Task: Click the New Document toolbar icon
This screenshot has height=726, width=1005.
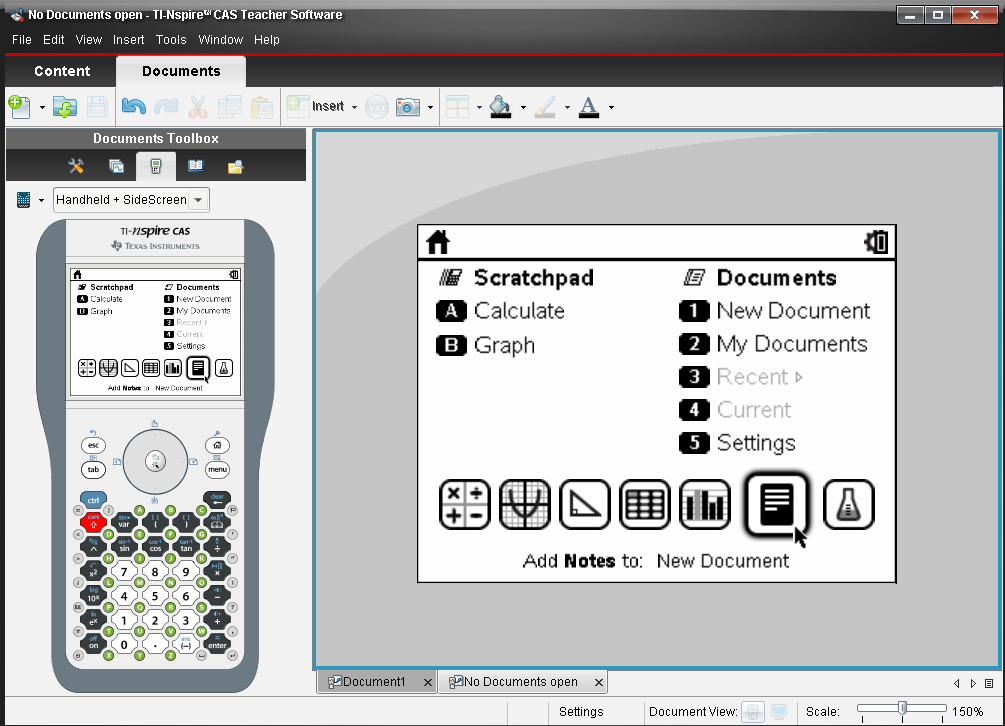Action: 19,107
